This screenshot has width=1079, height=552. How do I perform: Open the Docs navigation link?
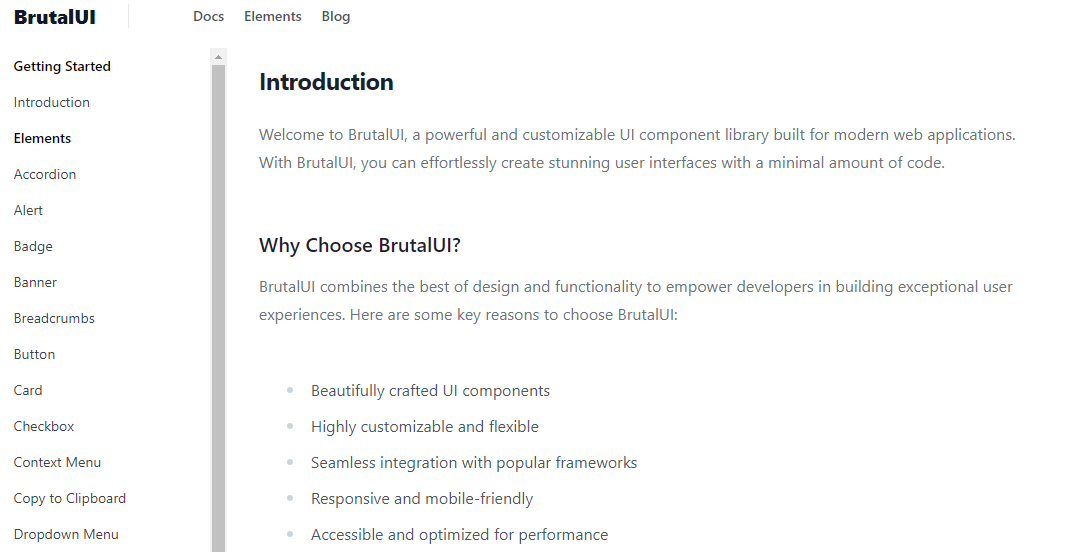[x=208, y=17]
